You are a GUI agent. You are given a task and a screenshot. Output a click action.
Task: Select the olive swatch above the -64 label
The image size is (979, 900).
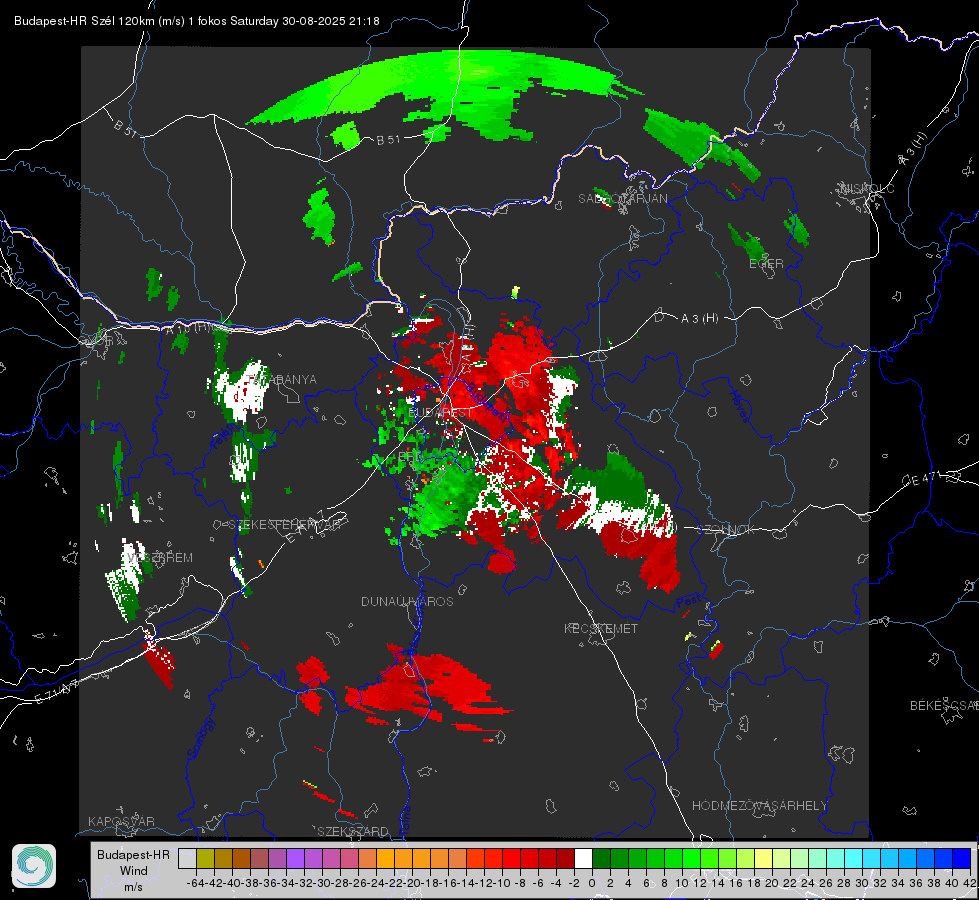(205, 859)
